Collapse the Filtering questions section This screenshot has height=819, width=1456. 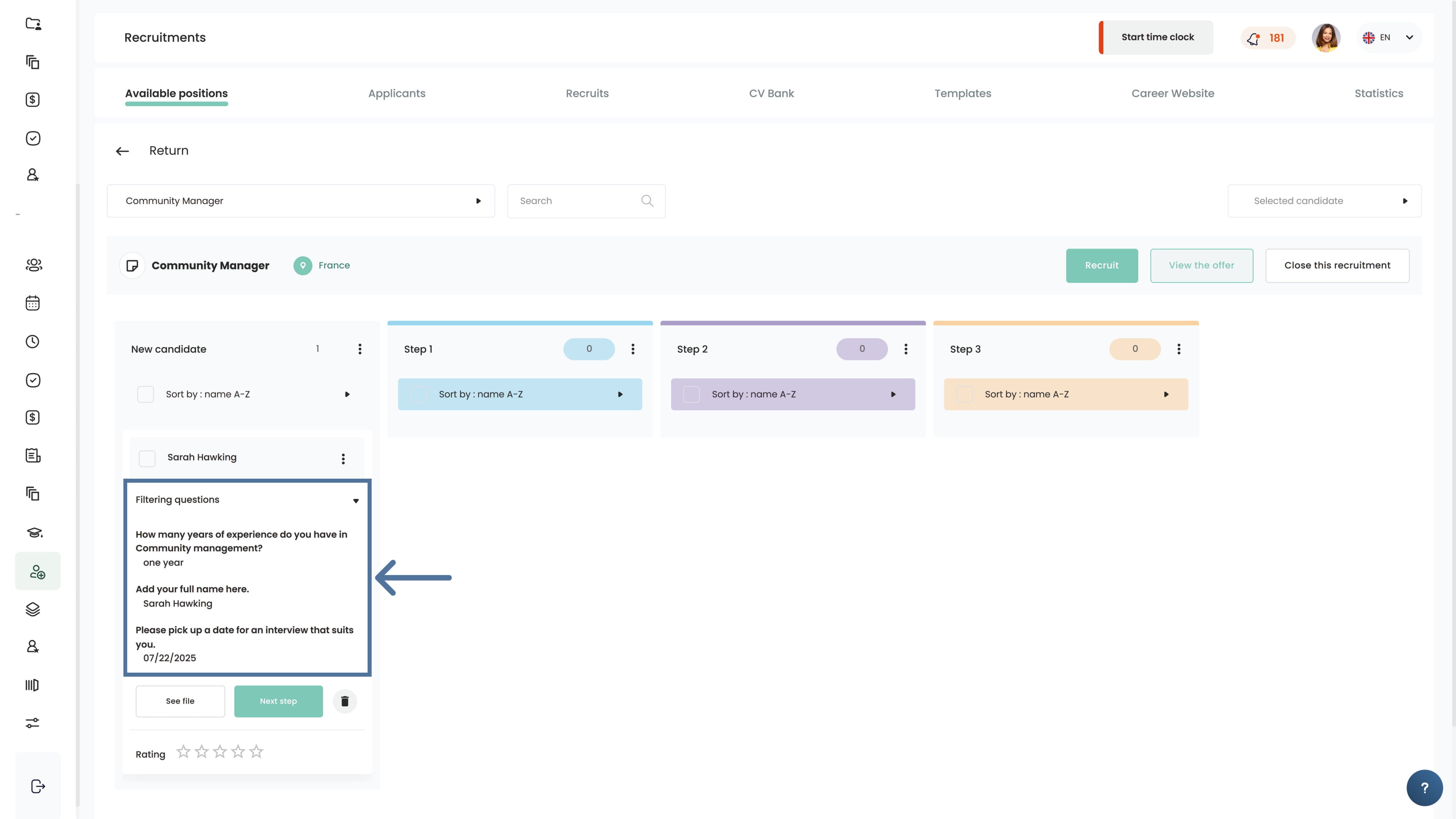pyautogui.click(x=356, y=500)
